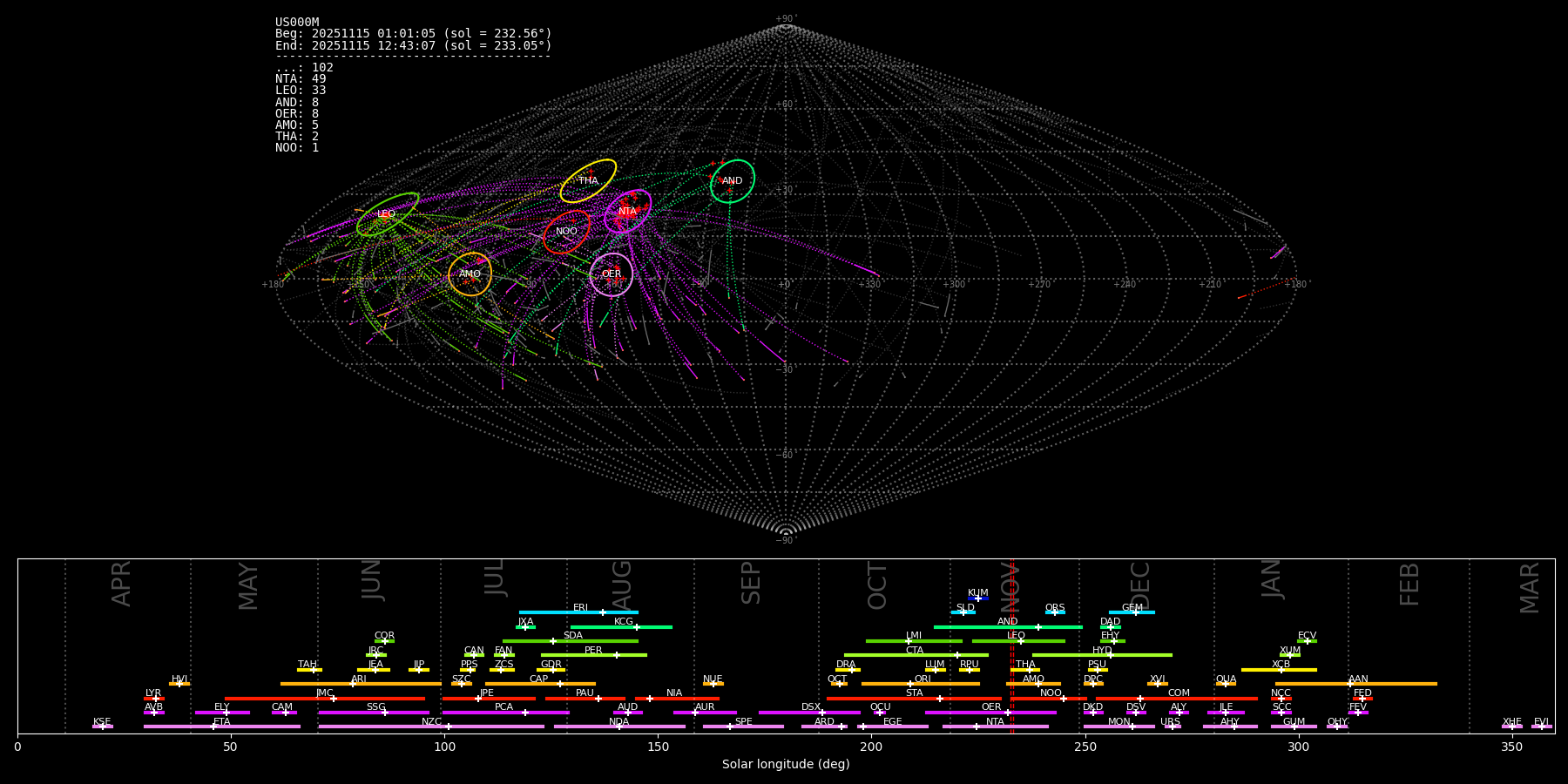
Task: Click the AND green bar in timeline
Action: pos(1008,627)
